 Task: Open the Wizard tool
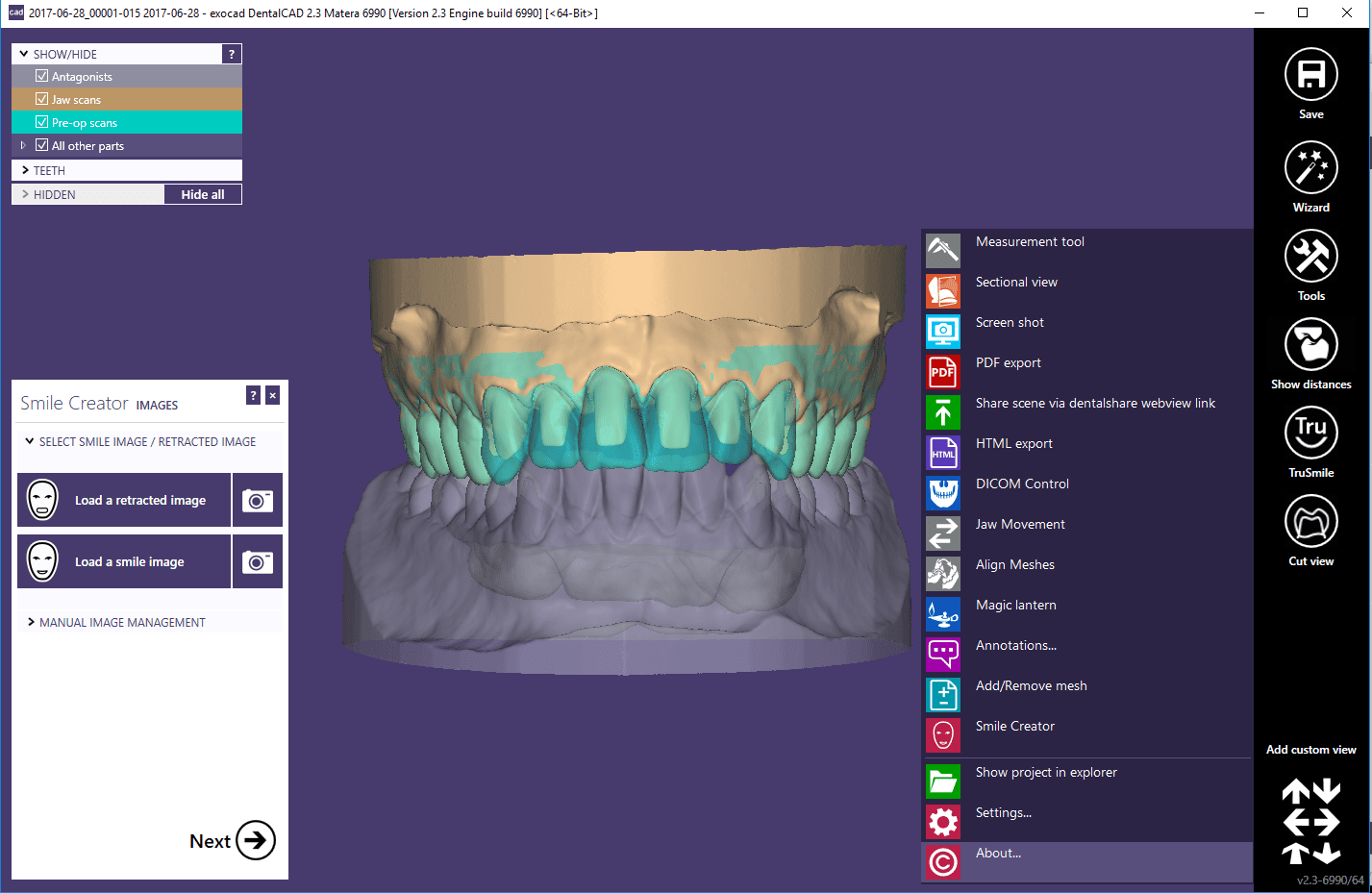coord(1310,168)
